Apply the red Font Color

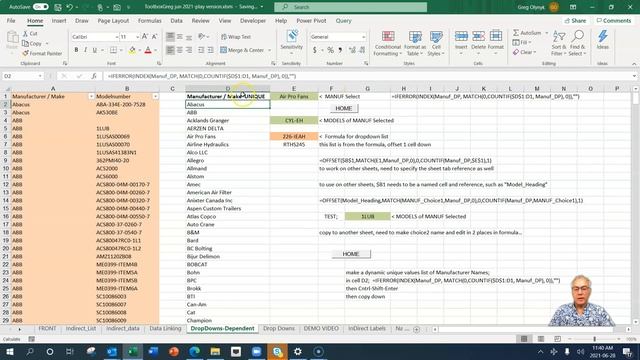(148, 50)
